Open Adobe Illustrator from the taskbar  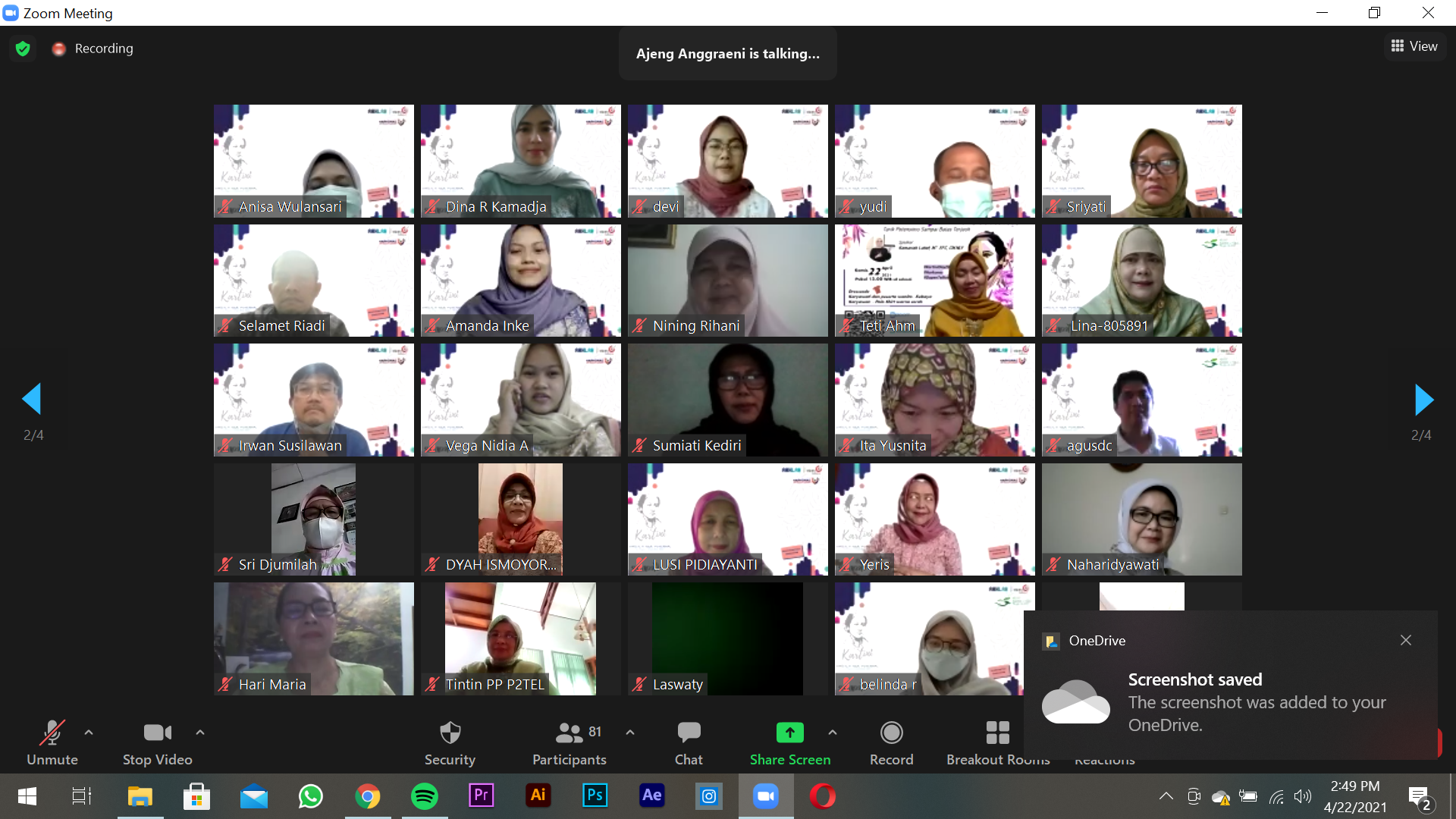point(538,795)
